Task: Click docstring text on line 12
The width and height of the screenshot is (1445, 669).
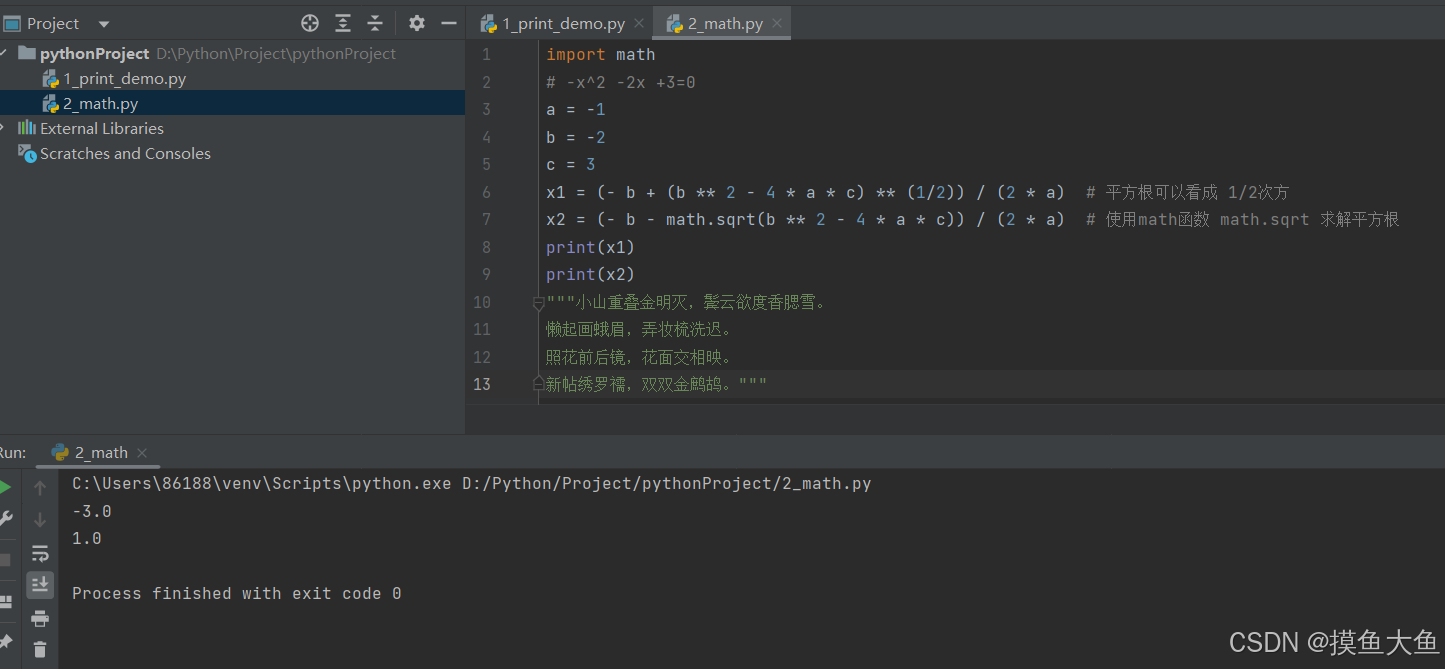Action: coord(640,357)
